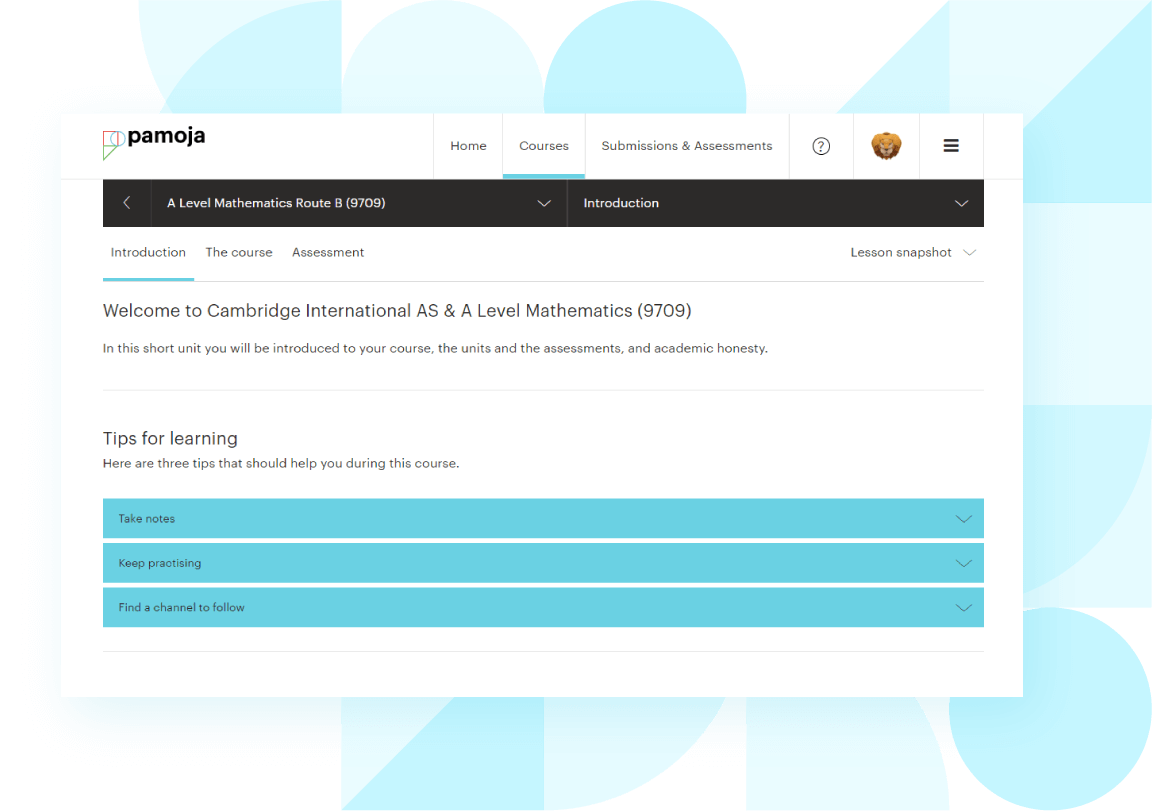This screenshot has width=1152, height=811.
Task: Click the Welcome to Cambridge International heading
Action: pyautogui.click(x=397, y=311)
